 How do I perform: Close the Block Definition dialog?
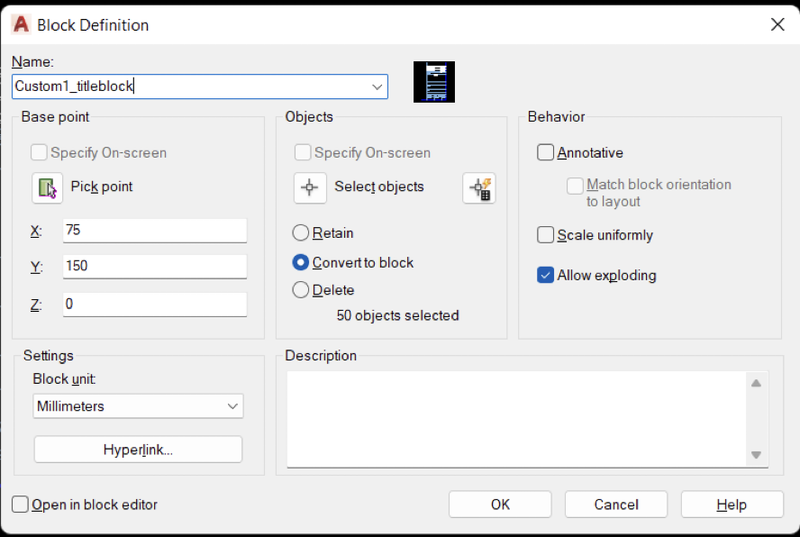[778, 24]
